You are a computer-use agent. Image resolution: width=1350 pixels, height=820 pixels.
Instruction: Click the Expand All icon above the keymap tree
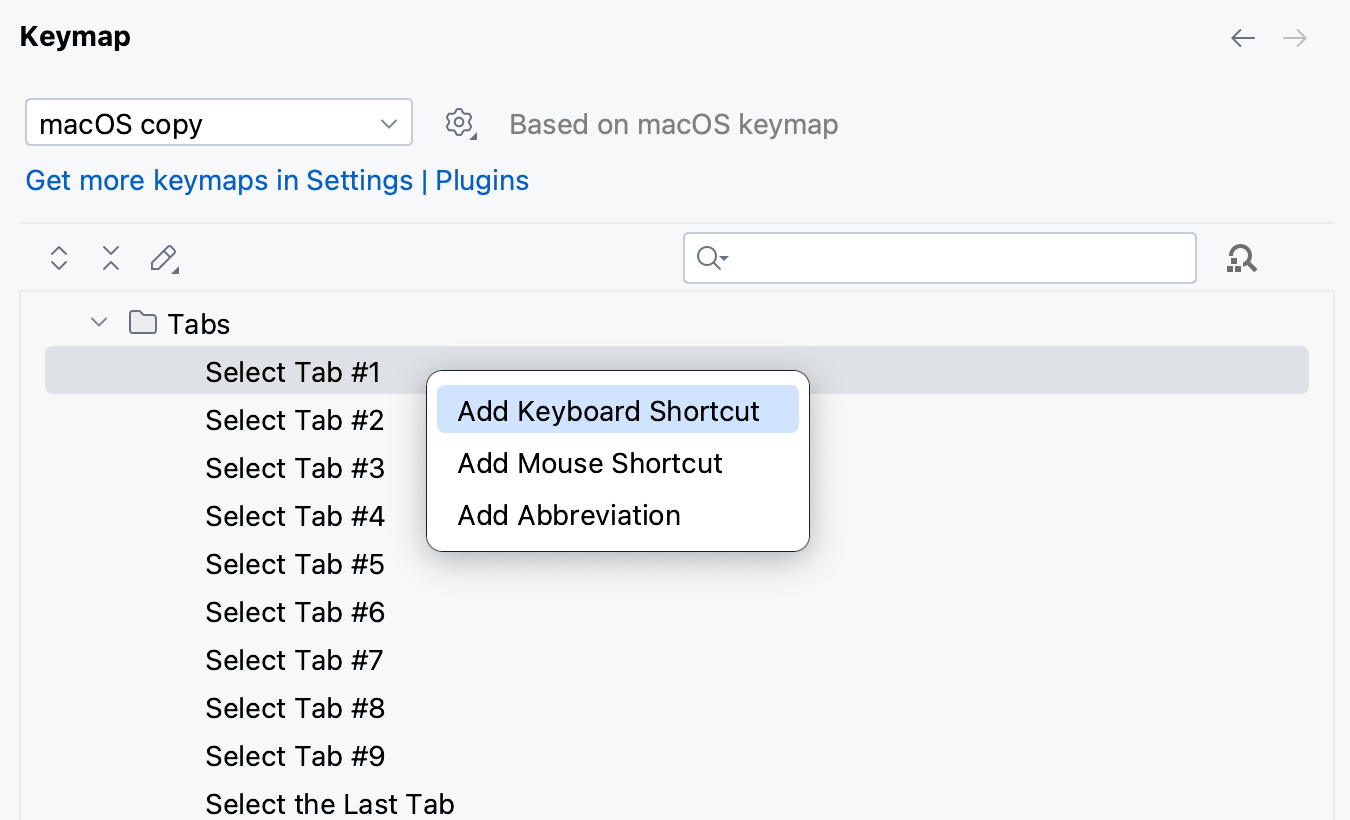(x=58, y=258)
